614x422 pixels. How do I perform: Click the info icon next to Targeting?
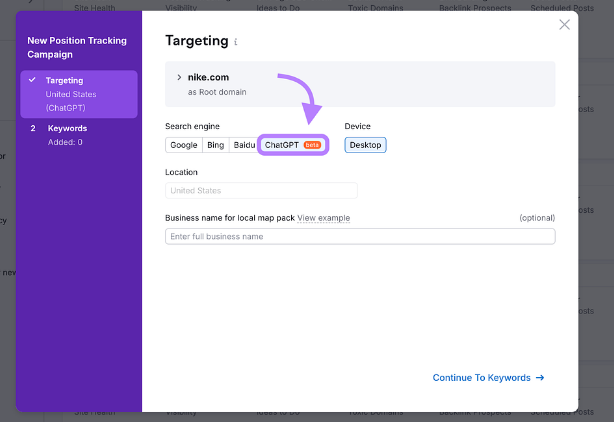[236, 41]
